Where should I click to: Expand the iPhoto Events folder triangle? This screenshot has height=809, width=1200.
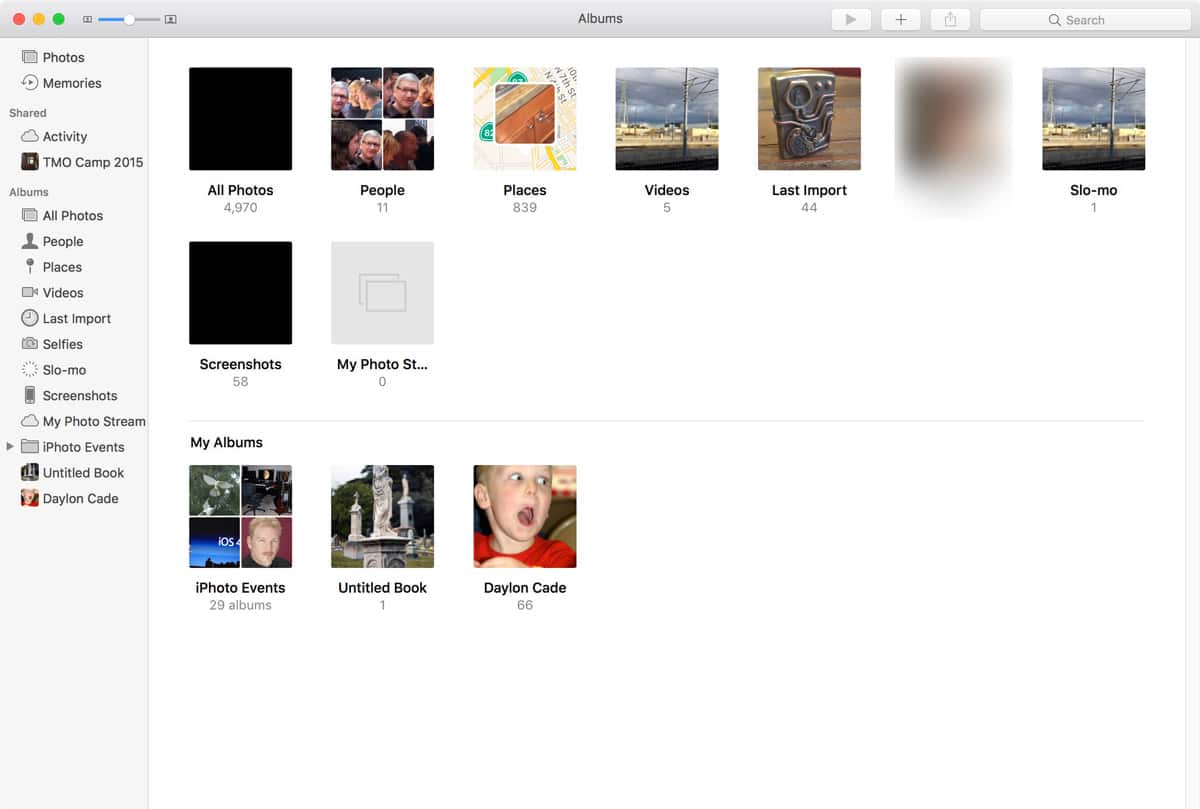point(10,447)
